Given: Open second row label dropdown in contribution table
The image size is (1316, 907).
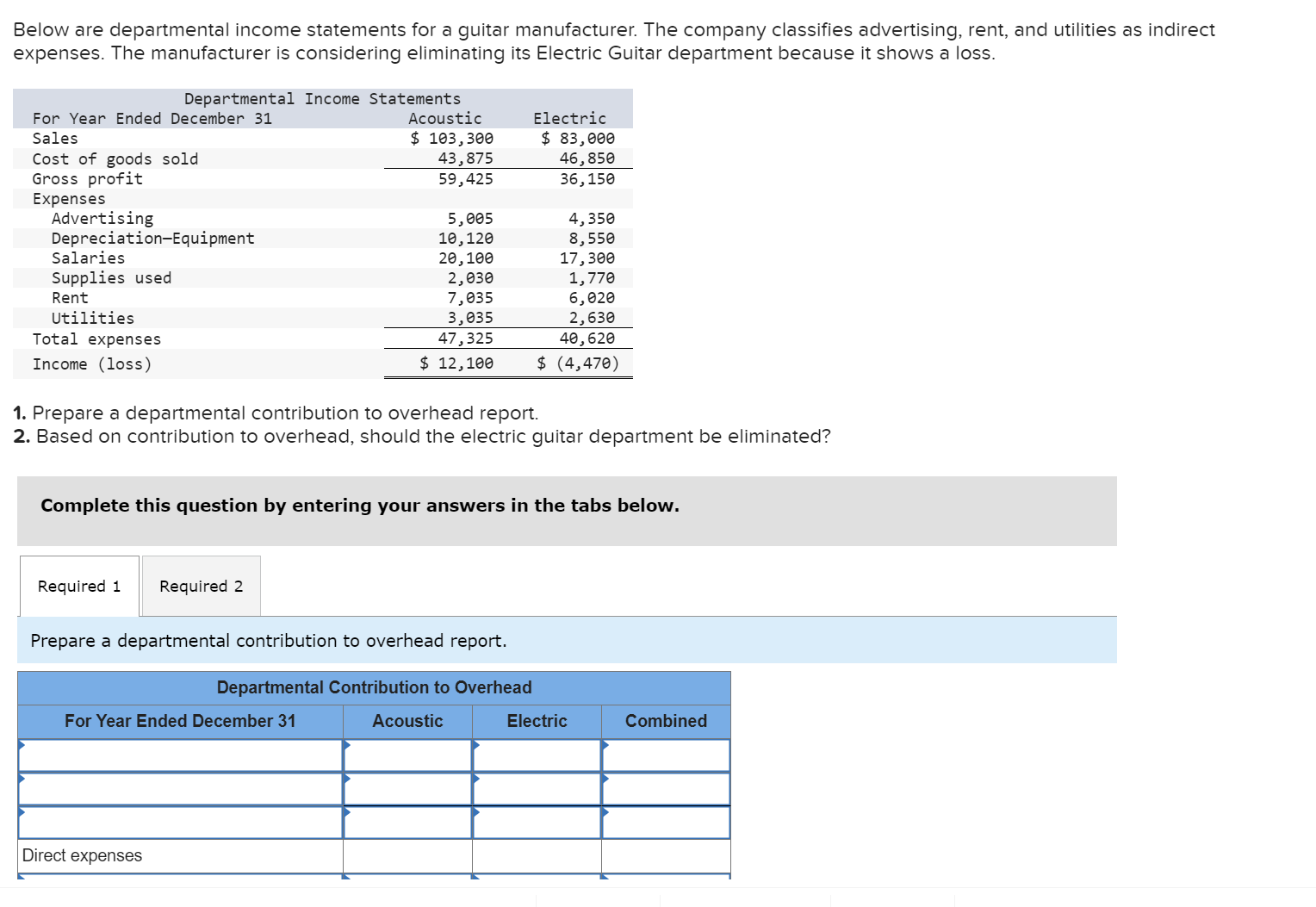Looking at the screenshot, I should [181, 789].
